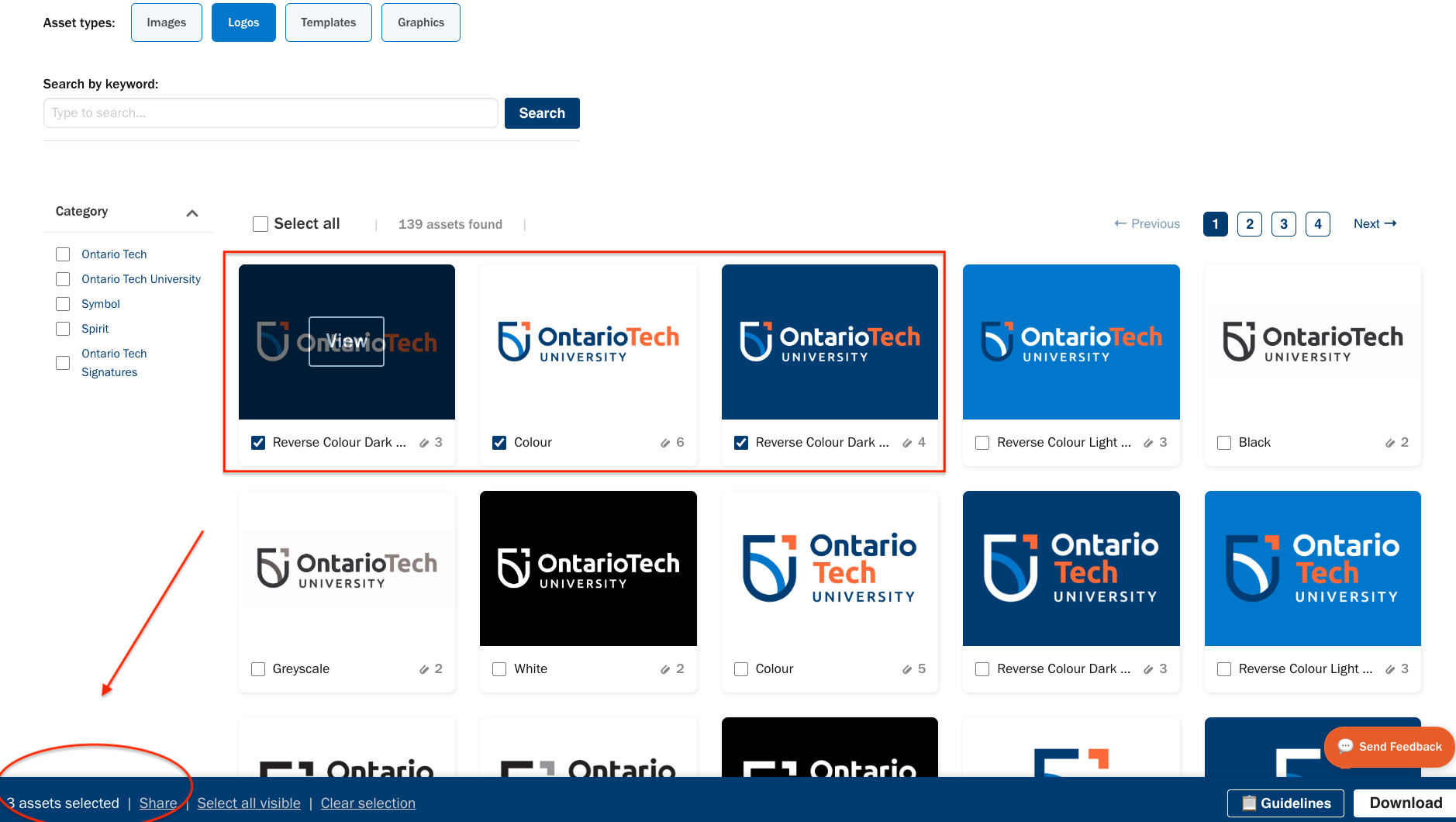Focus the keyword search input field
1456x822 pixels.
[271, 113]
